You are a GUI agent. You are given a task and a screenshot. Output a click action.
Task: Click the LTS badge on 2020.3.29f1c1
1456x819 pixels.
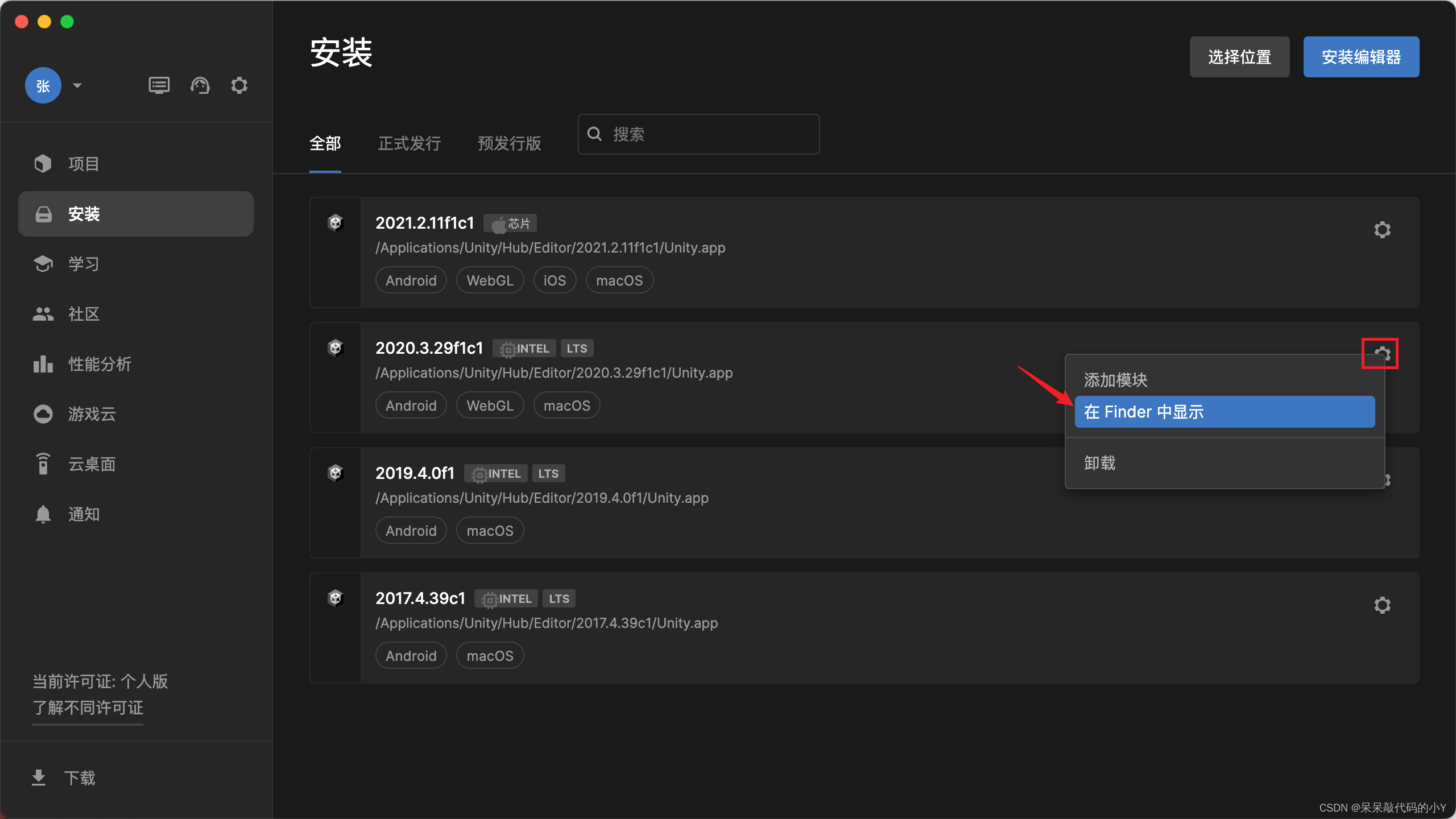(577, 349)
